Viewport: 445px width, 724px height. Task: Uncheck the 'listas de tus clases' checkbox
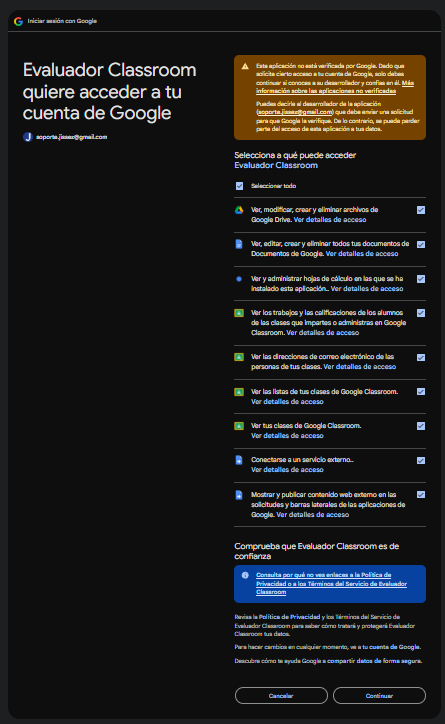(421, 392)
